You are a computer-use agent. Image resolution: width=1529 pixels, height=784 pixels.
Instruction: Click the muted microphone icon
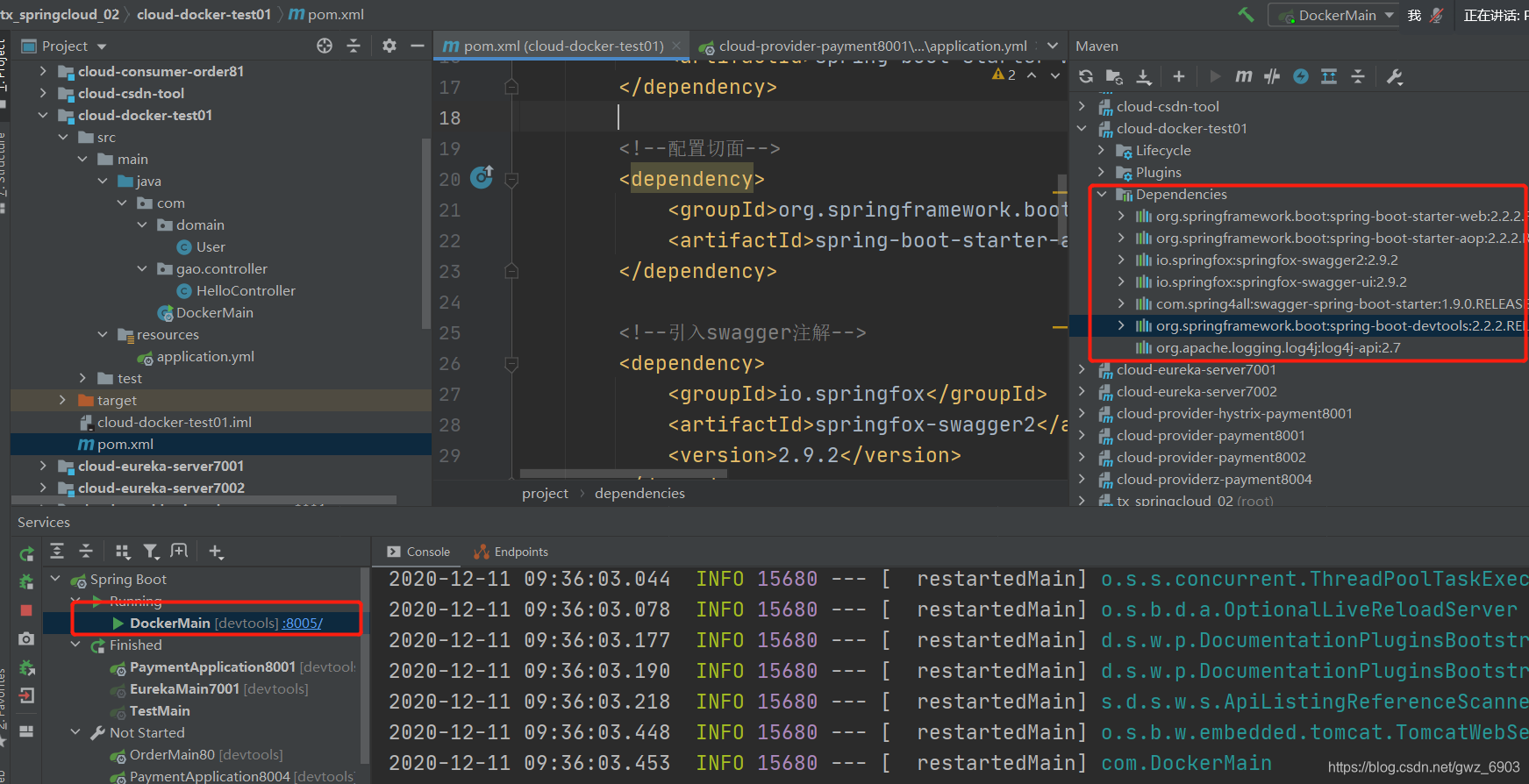1436,15
